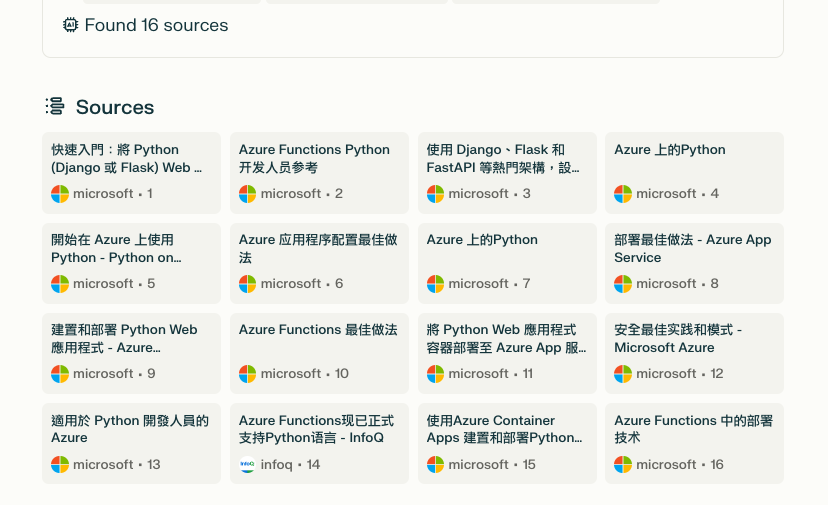Screen dimensions: 828x505
Task: Click the 'microsoft · 10' label
Action: point(305,374)
